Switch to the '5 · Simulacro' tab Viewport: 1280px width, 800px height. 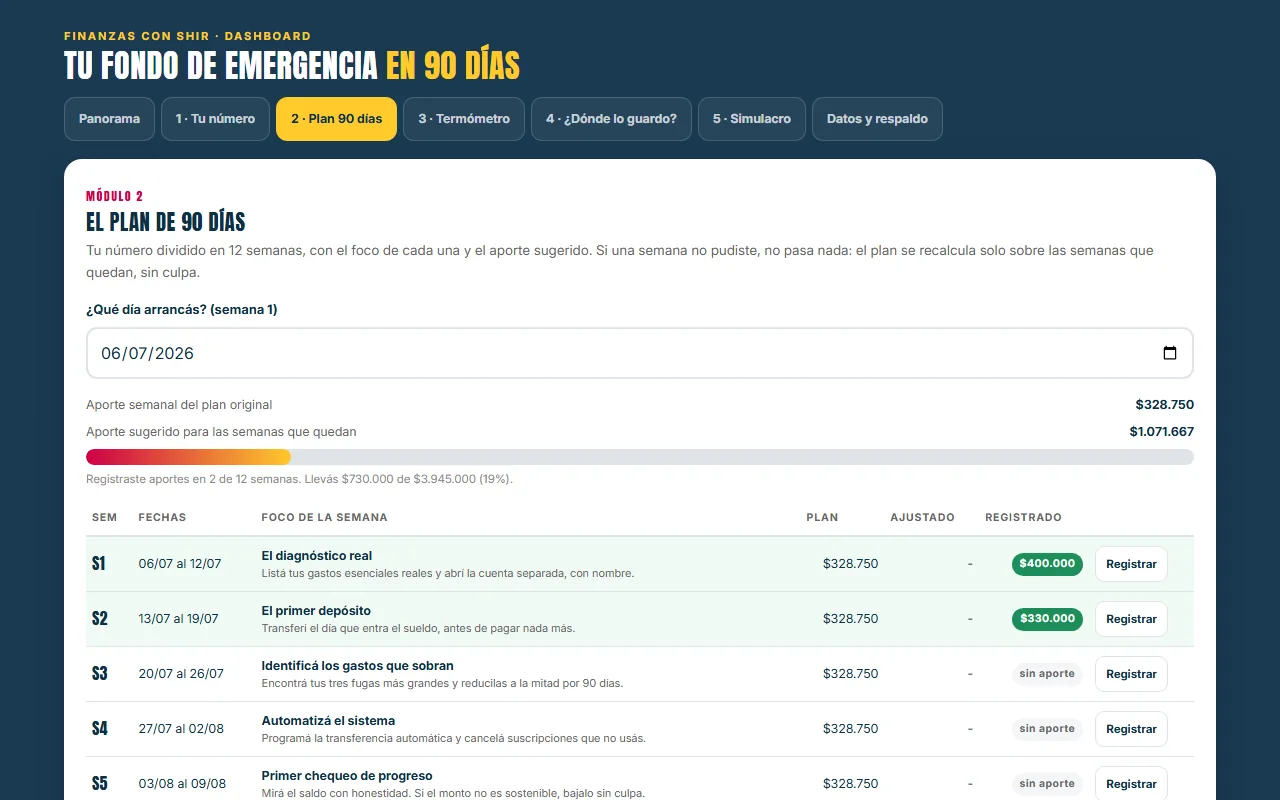tap(752, 119)
